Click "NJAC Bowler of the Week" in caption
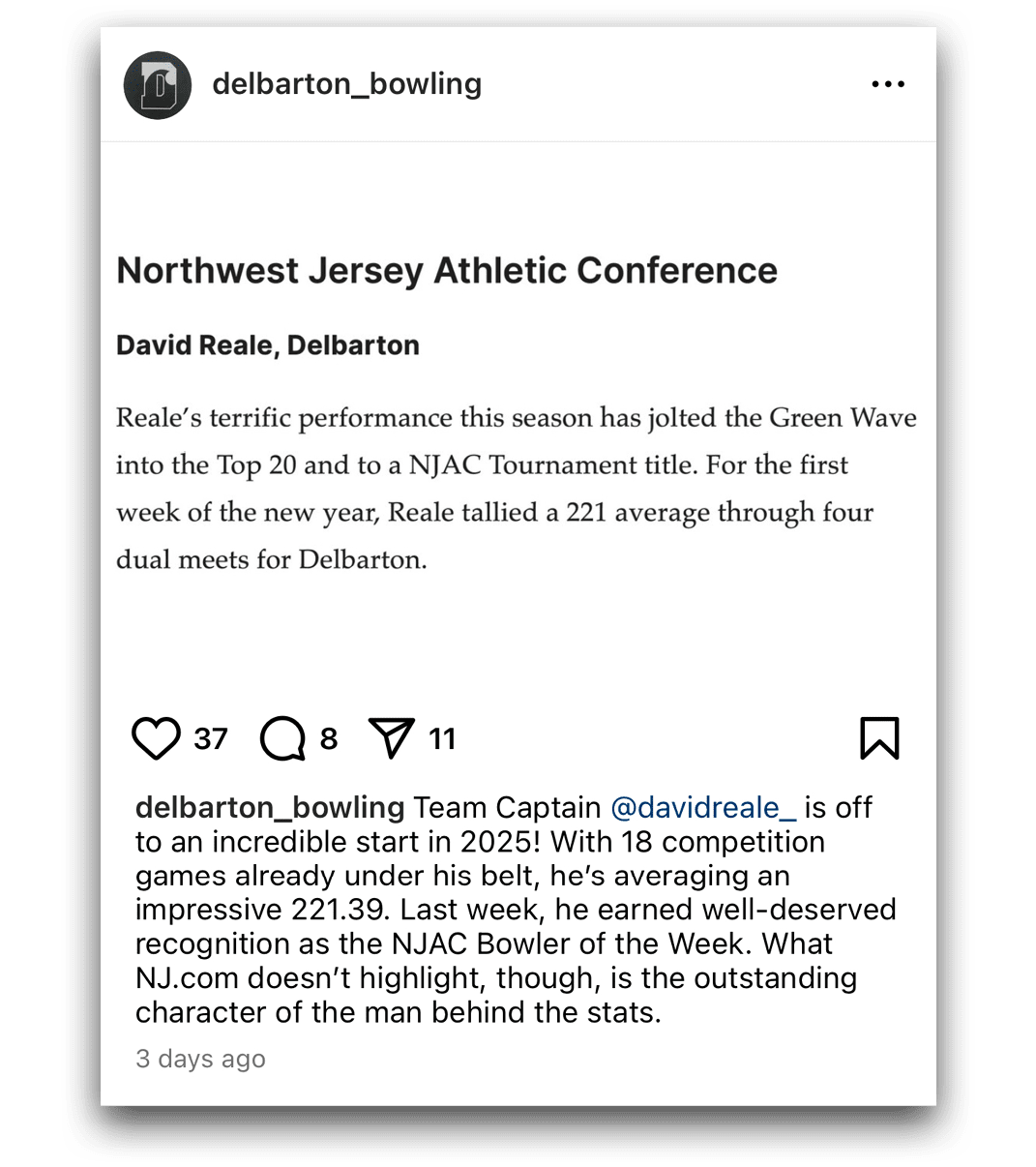This screenshot has height=1167, width=1036. coord(611,943)
